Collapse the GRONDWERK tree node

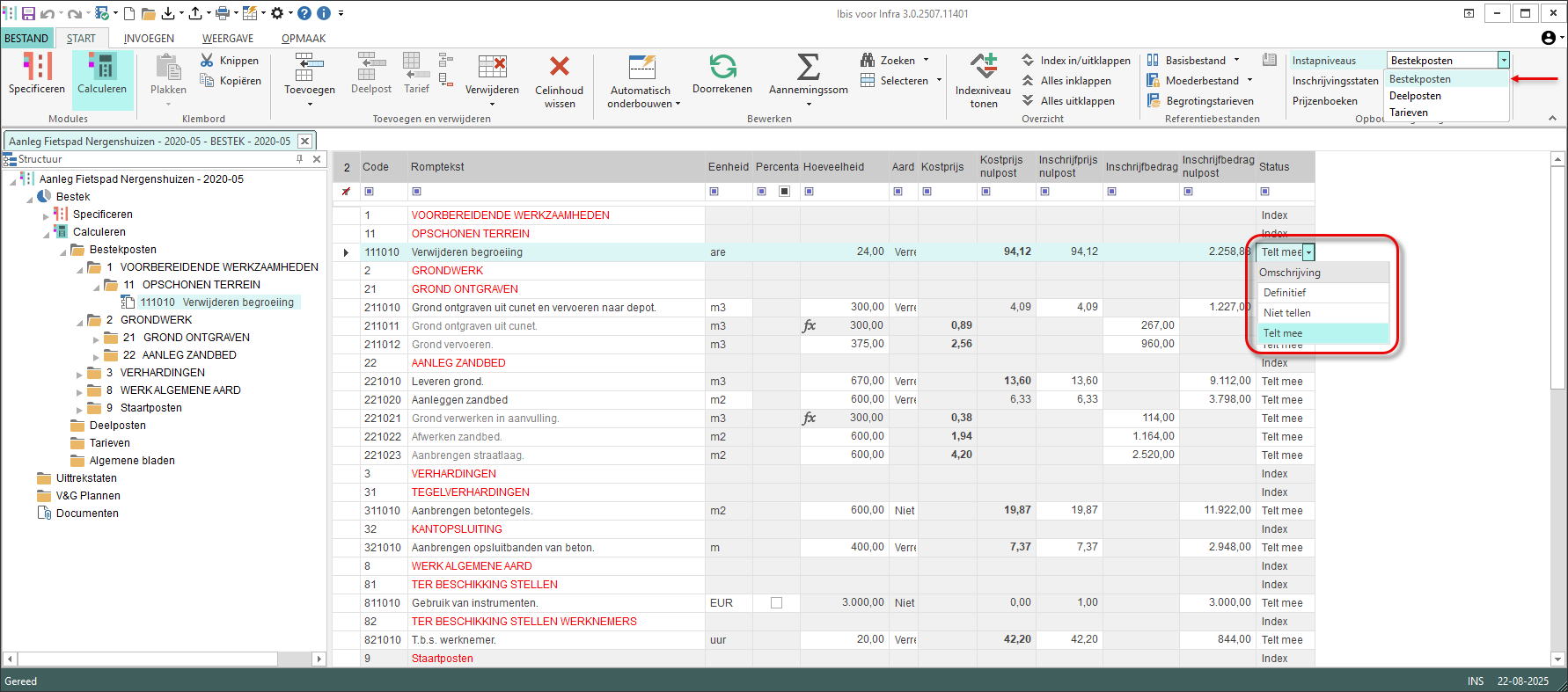tap(80, 322)
